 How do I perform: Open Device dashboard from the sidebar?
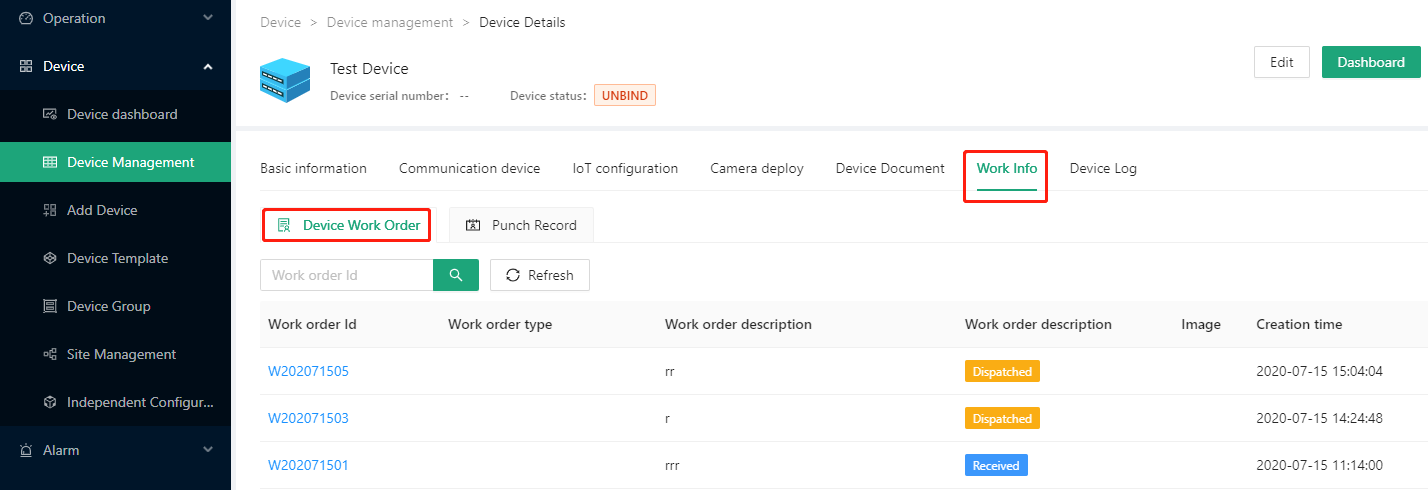[x=115, y=114]
